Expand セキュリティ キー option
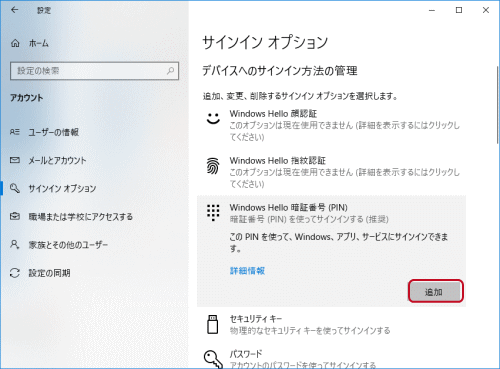This screenshot has height=369, width=500. pyautogui.click(x=331, y=324)
